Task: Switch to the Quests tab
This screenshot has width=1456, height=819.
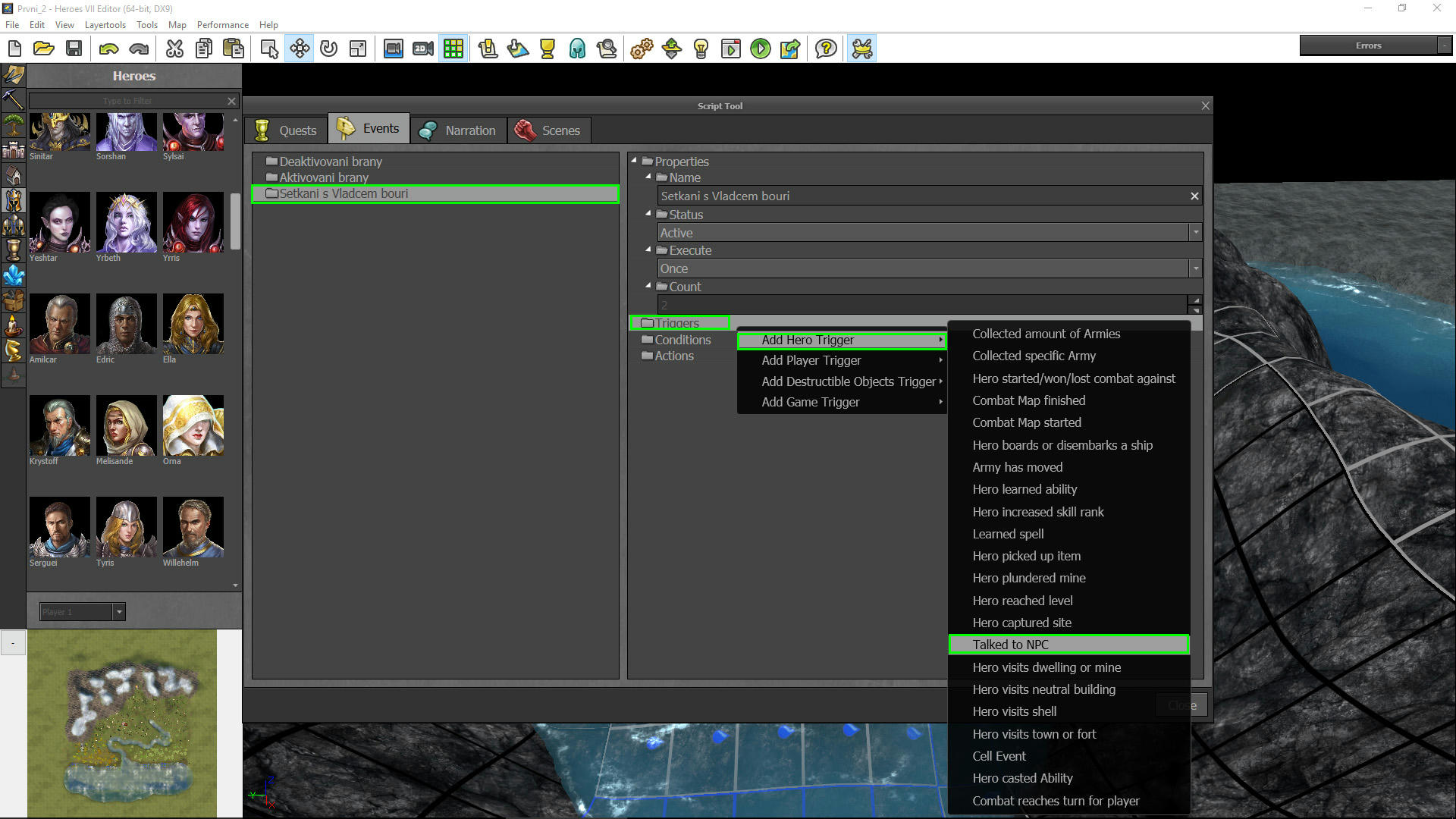Action: [x=287, y=130]
